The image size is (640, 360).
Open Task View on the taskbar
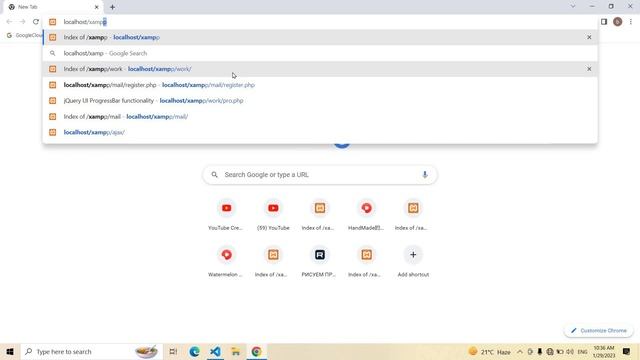tap(173, 351)
